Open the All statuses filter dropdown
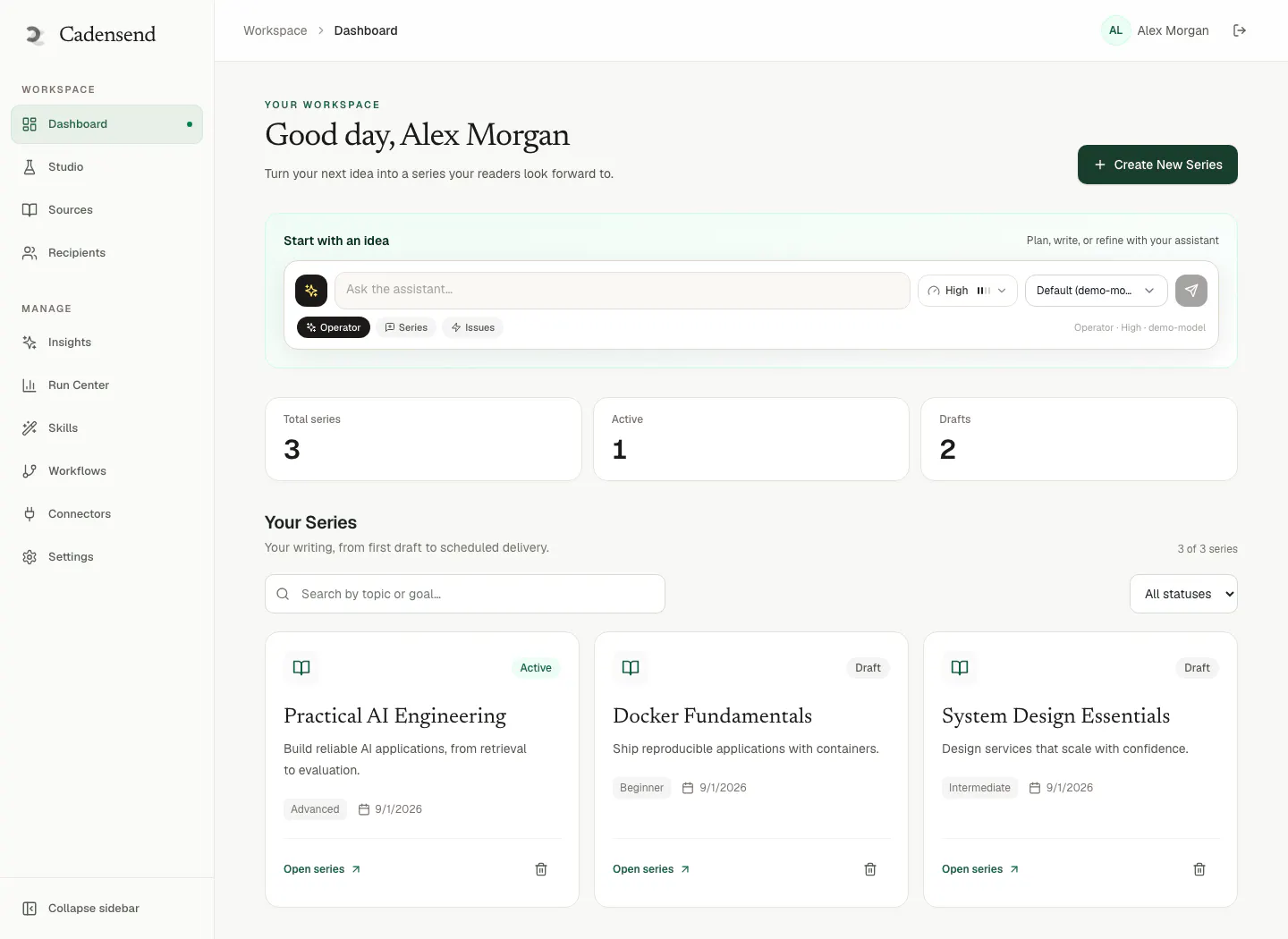 coord(1183,594)
